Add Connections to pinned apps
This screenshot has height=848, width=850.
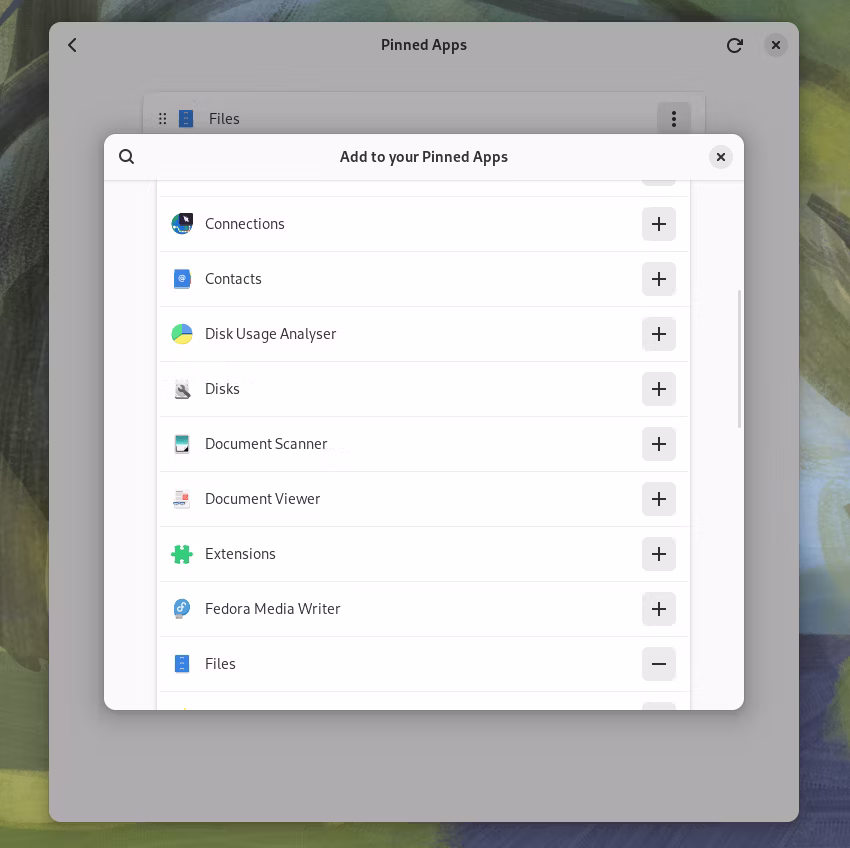coord(658,224)
